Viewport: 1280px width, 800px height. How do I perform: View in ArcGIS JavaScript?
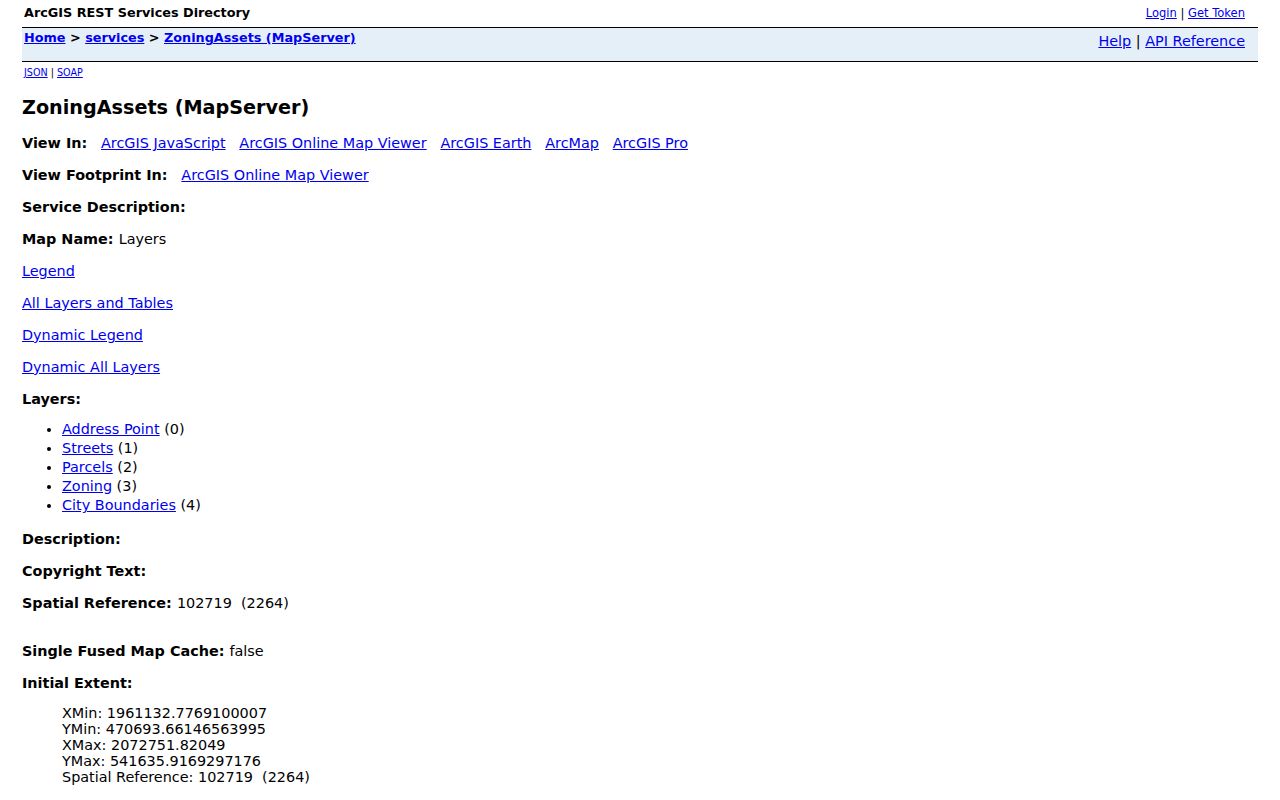point(163,143)
